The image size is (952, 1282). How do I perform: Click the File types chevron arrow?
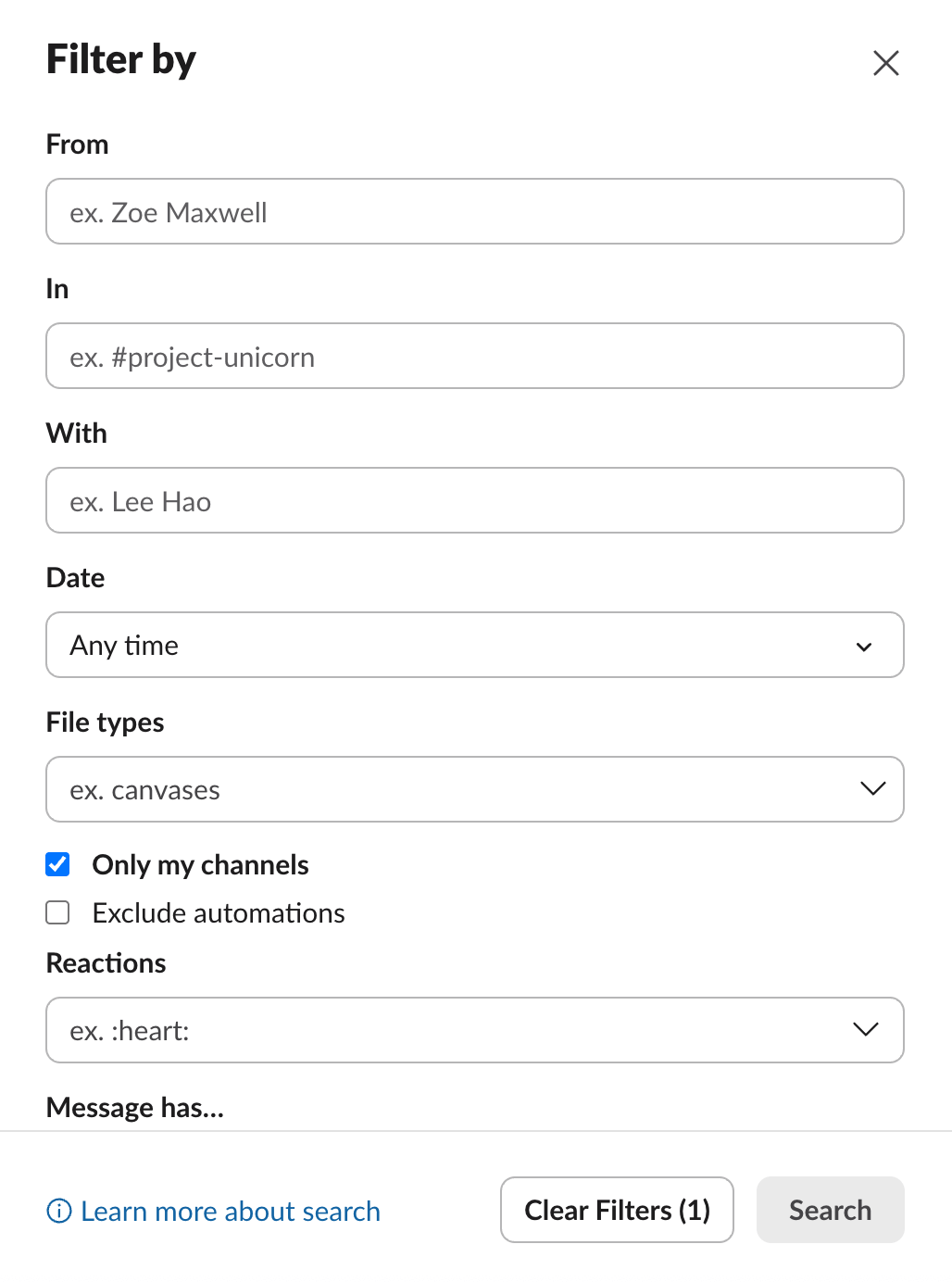coord(872,789)
